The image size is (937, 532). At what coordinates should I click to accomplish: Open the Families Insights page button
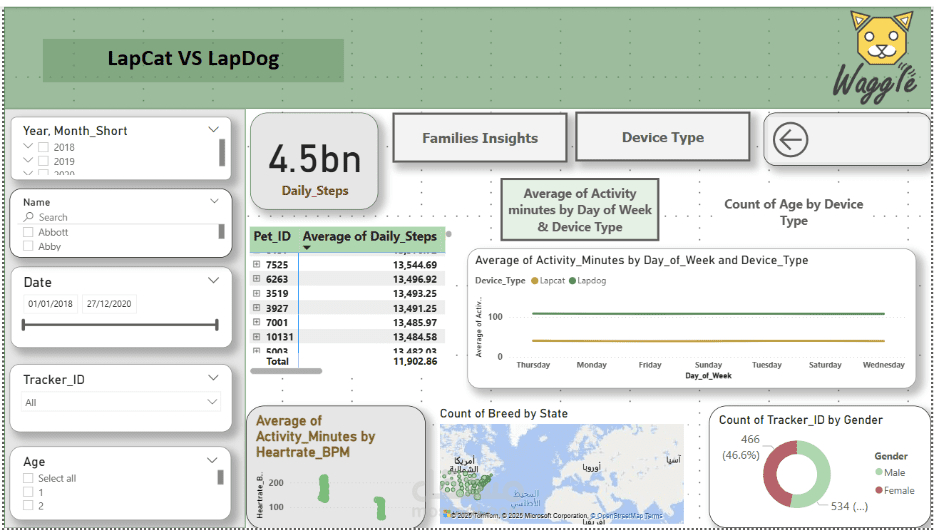click(x=479, y=138)
